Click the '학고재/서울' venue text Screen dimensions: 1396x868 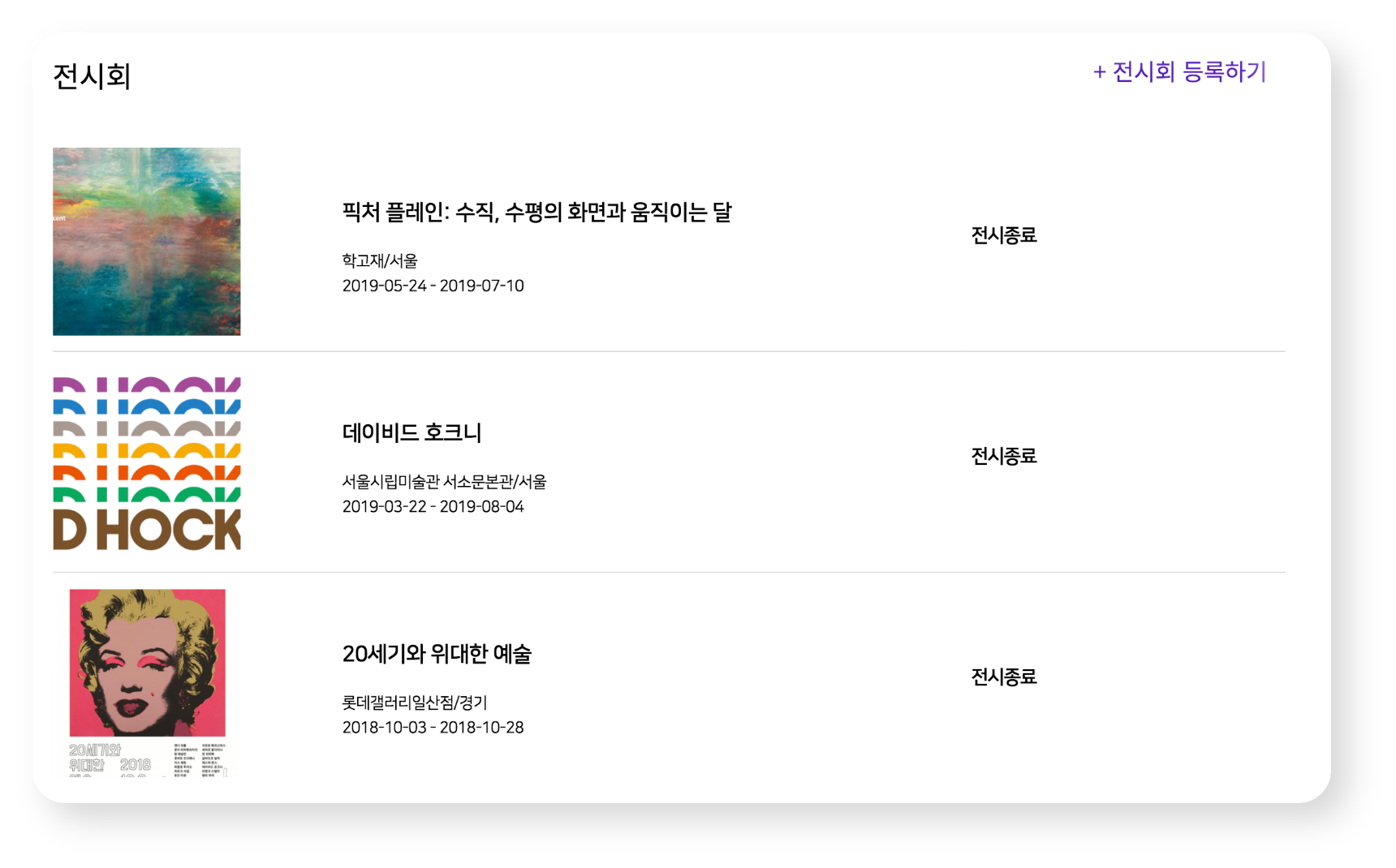coord(380,260)
